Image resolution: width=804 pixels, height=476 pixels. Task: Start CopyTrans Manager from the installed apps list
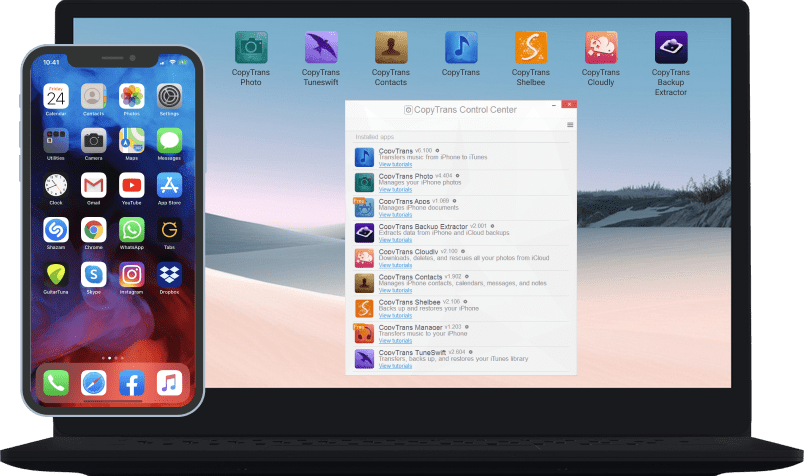364,333
